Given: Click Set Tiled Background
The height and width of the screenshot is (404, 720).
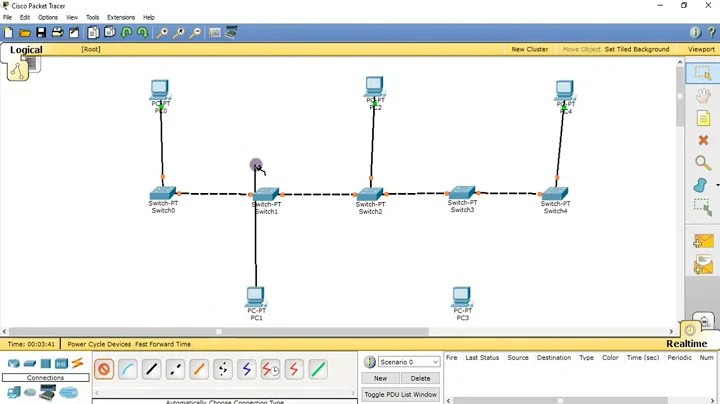Looking at the screenshot, I should [637, 49].
